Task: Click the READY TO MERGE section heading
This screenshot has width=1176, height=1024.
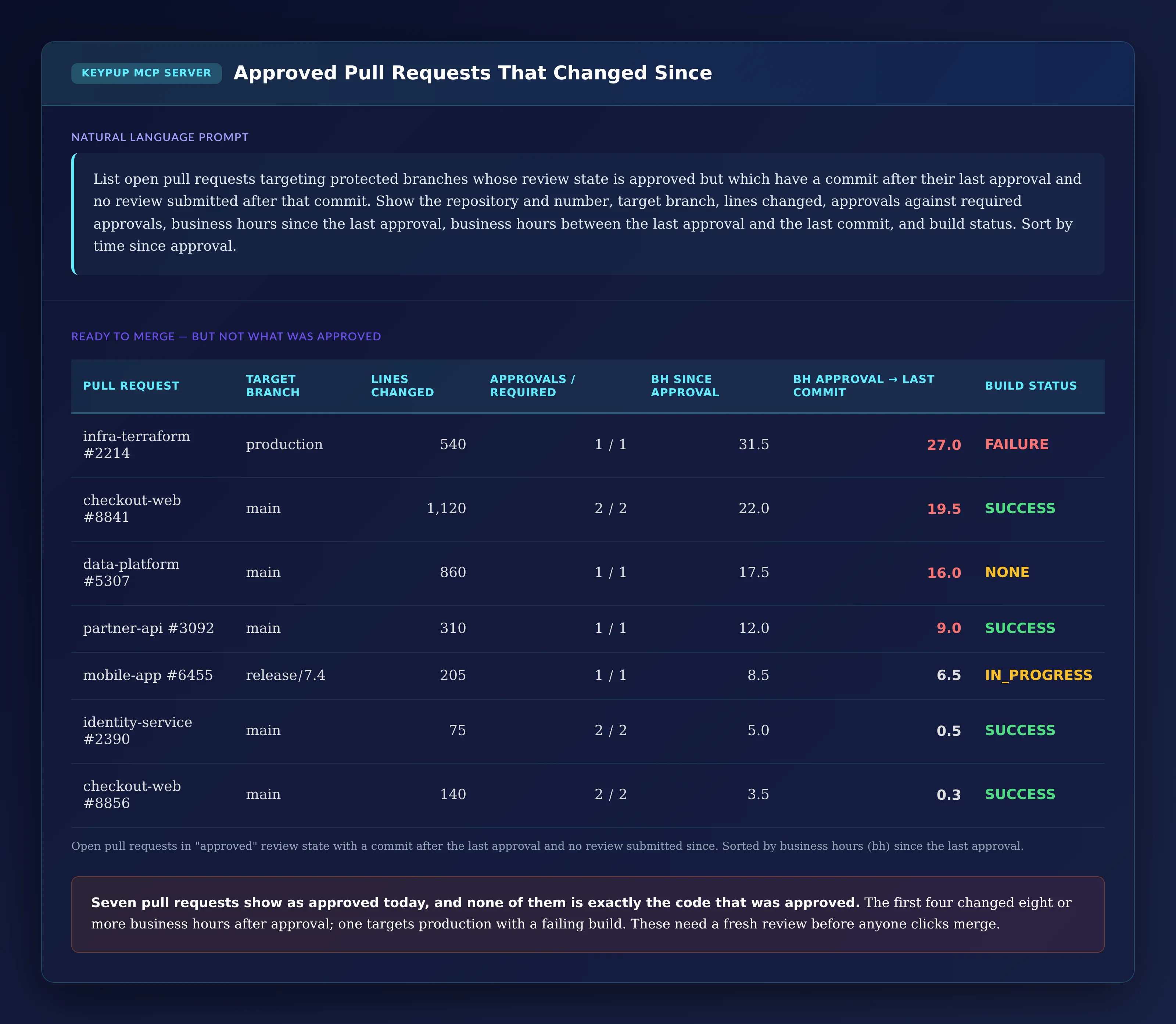Action: (x=226, y=337)
